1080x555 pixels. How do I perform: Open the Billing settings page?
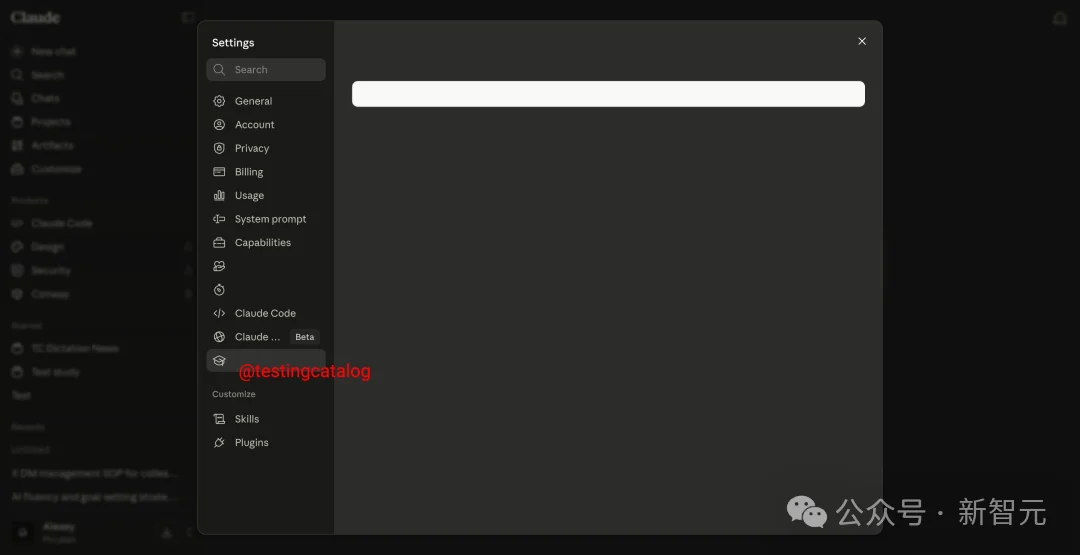tap(266, 172)
